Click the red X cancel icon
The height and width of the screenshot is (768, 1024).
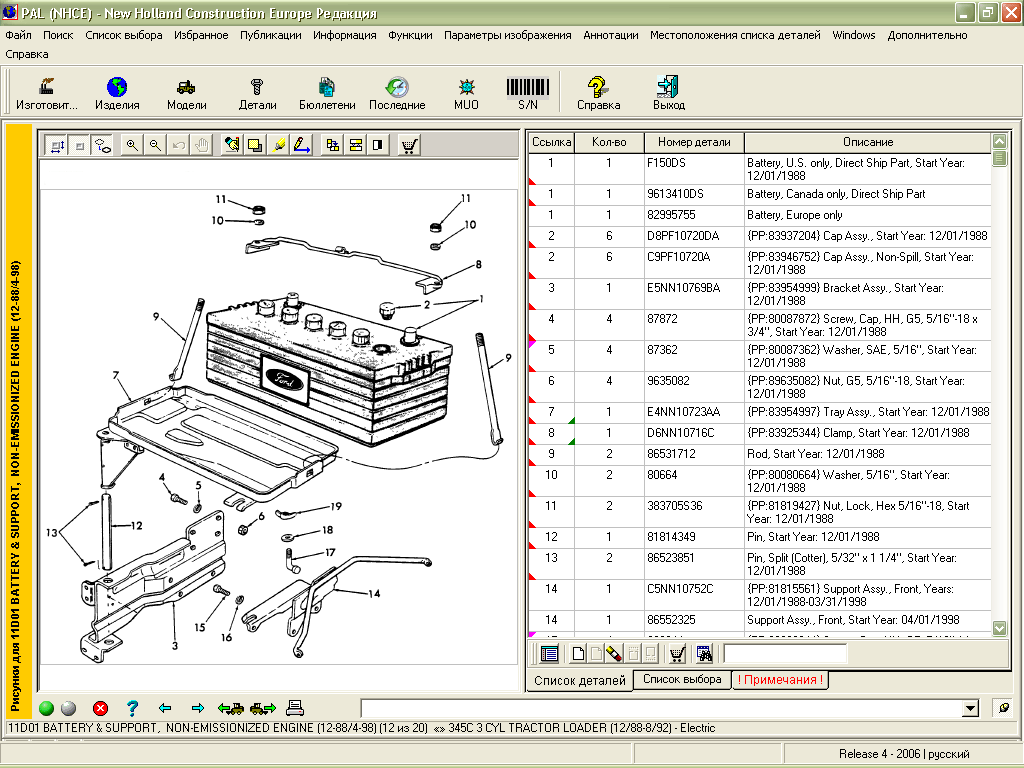point(100,709)
